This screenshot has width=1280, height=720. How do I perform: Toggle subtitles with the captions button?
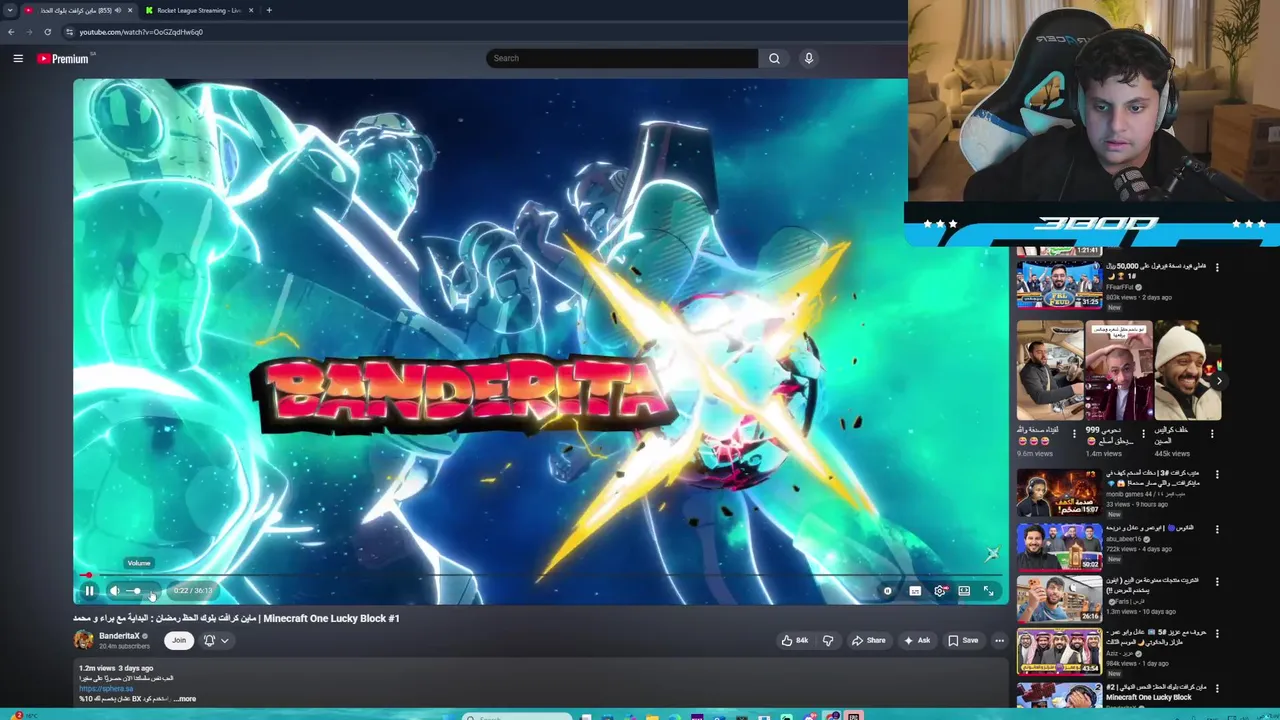click(915, 591)
